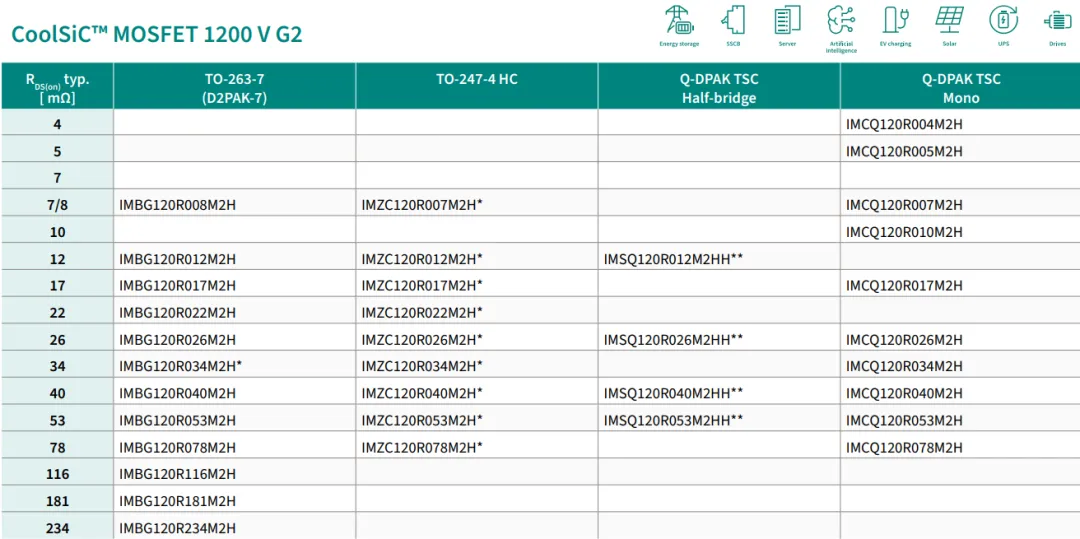Image resolution: width=1080 pixels, height=539 pixels.
Task: Select part IMBG120R234M2H
Action: (178, 529)
